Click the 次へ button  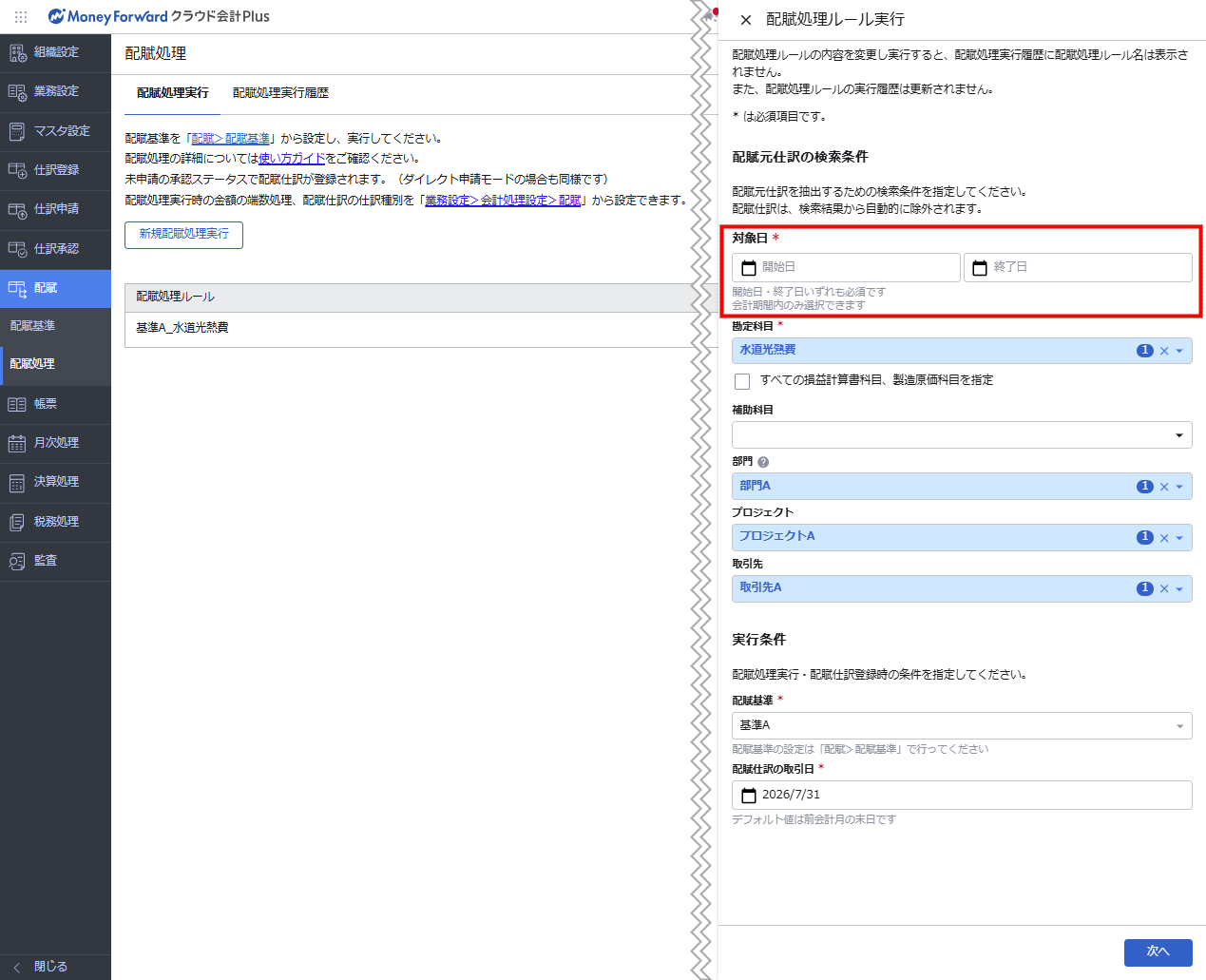point(1158,951)
